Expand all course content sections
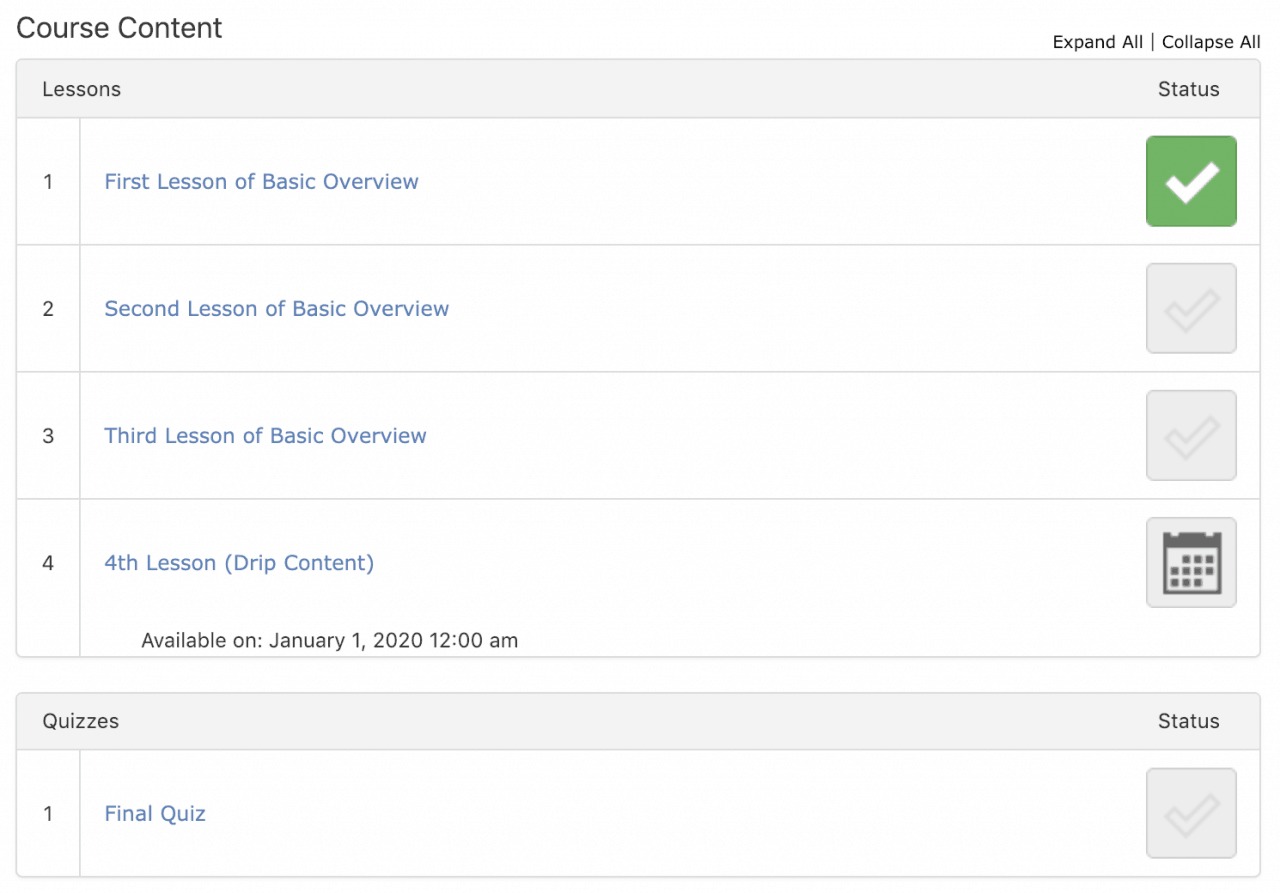The image size is (1280, 893). (1097, 42)
